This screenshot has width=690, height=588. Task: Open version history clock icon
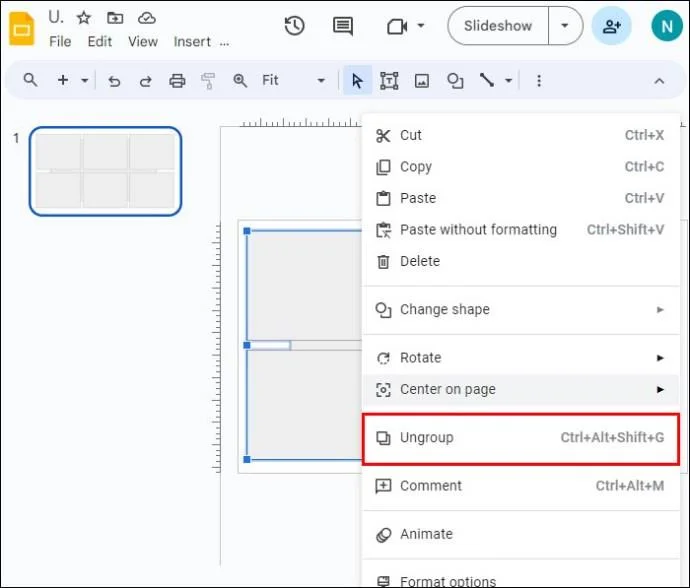tap(294, 26)
